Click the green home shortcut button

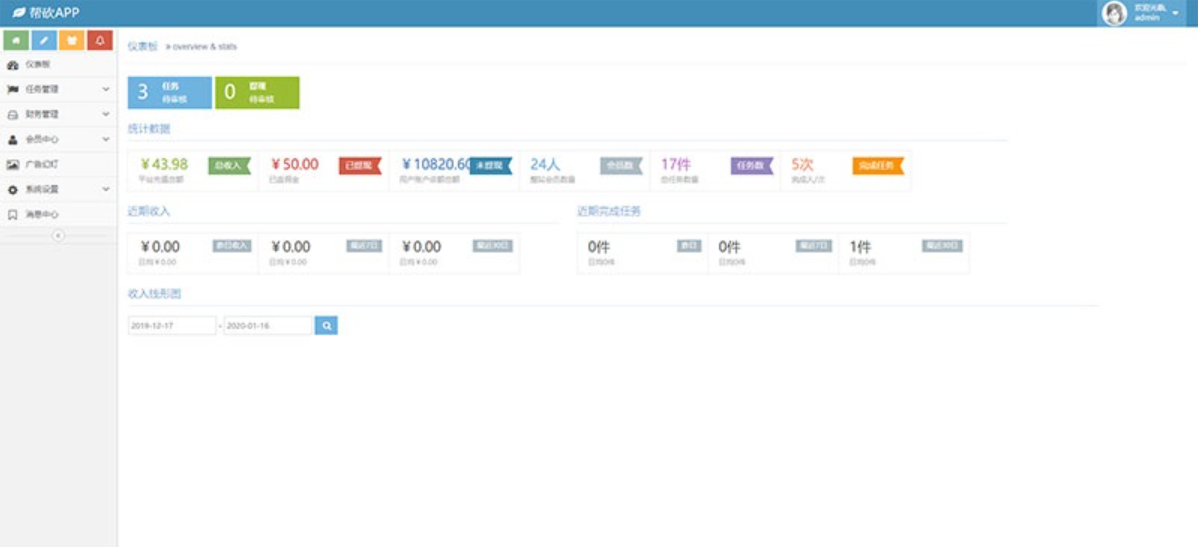(16, 40)
